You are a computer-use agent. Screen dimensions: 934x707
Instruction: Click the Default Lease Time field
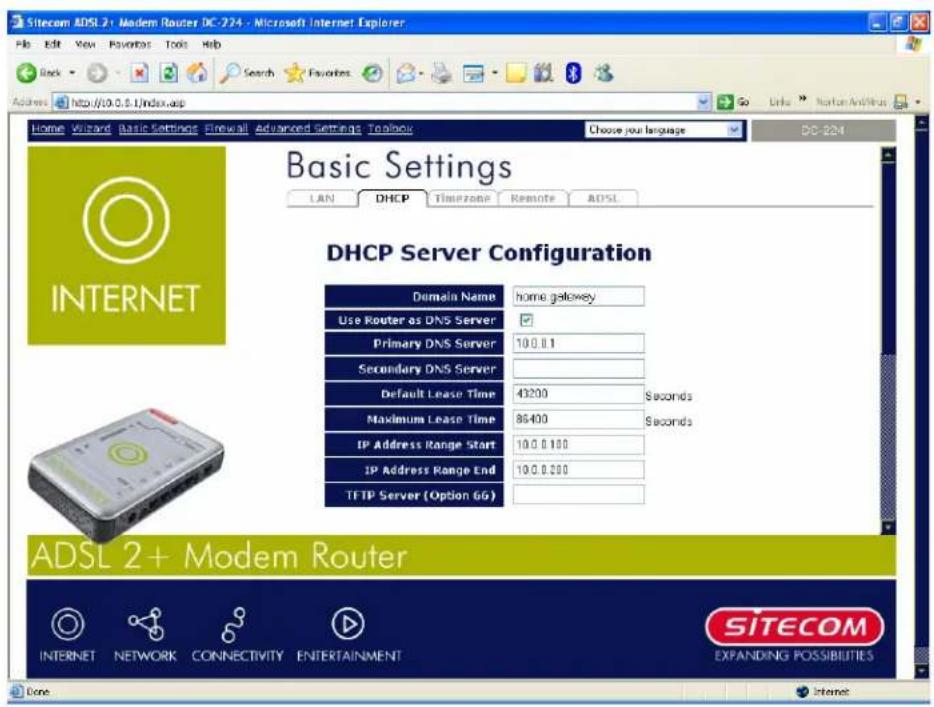pyautogui.click(x=578, y=394)
